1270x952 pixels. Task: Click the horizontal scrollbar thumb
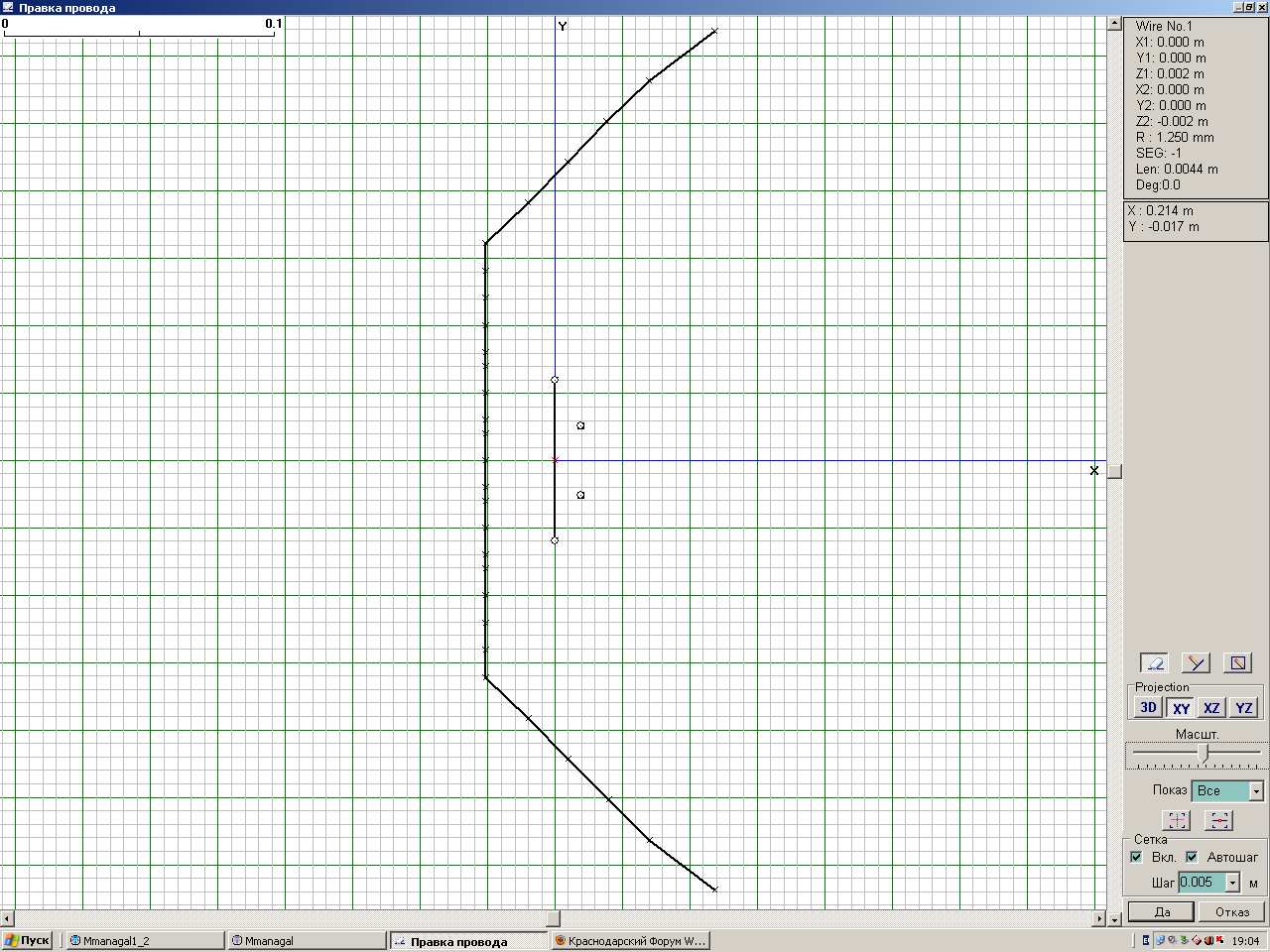pyautogui.click(x=554, y=918)
